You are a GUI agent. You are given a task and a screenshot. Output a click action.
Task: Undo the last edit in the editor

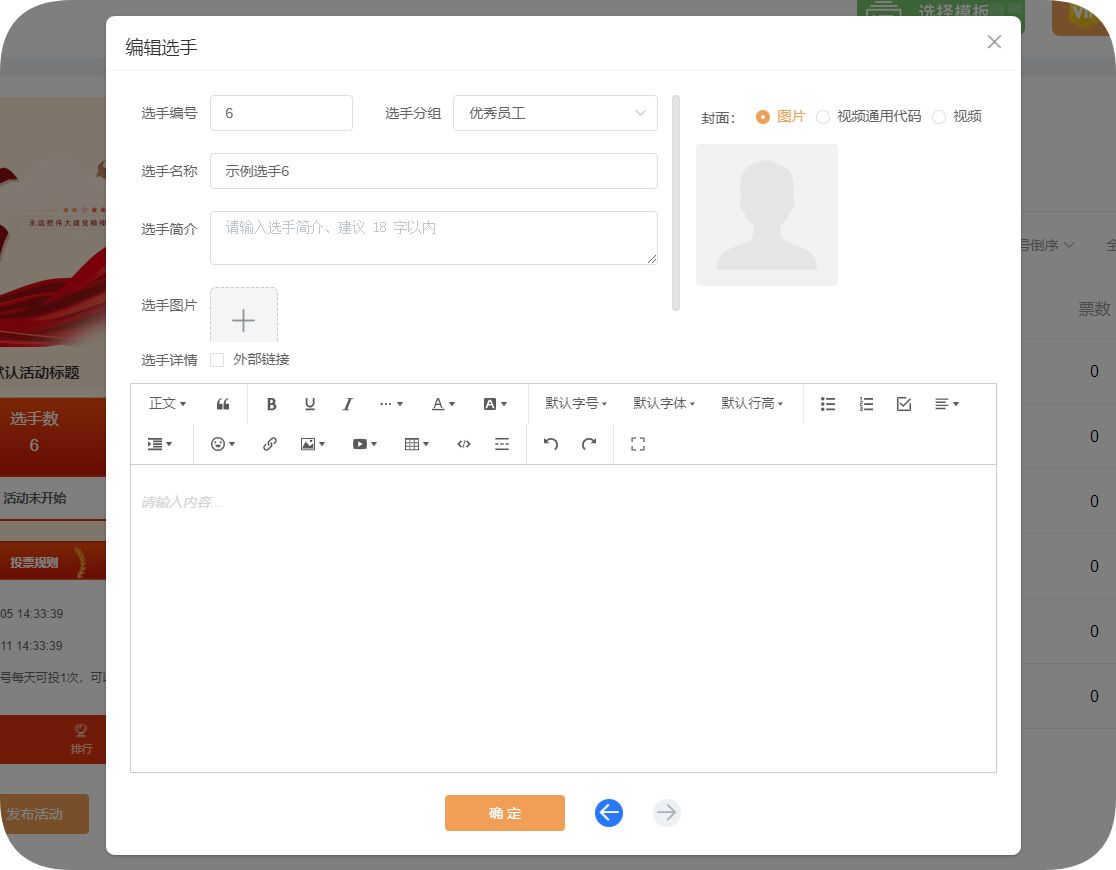(550, 444)
